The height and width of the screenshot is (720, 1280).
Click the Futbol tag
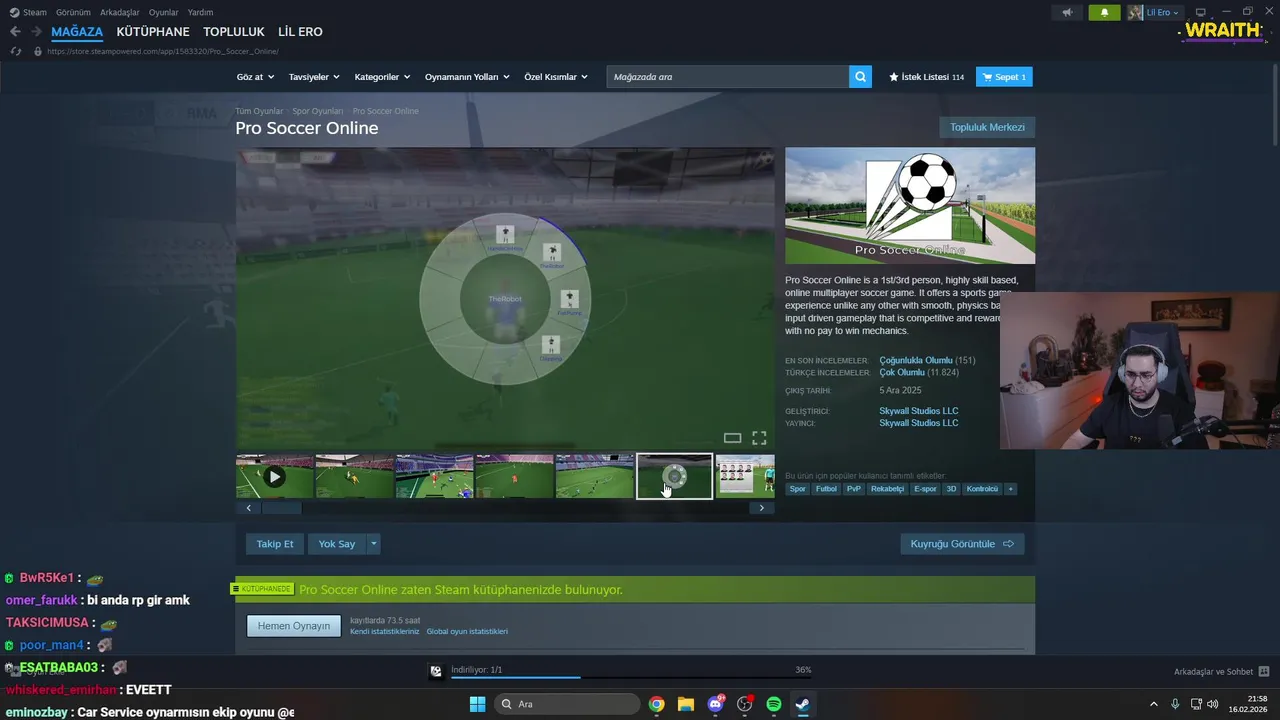826,489
